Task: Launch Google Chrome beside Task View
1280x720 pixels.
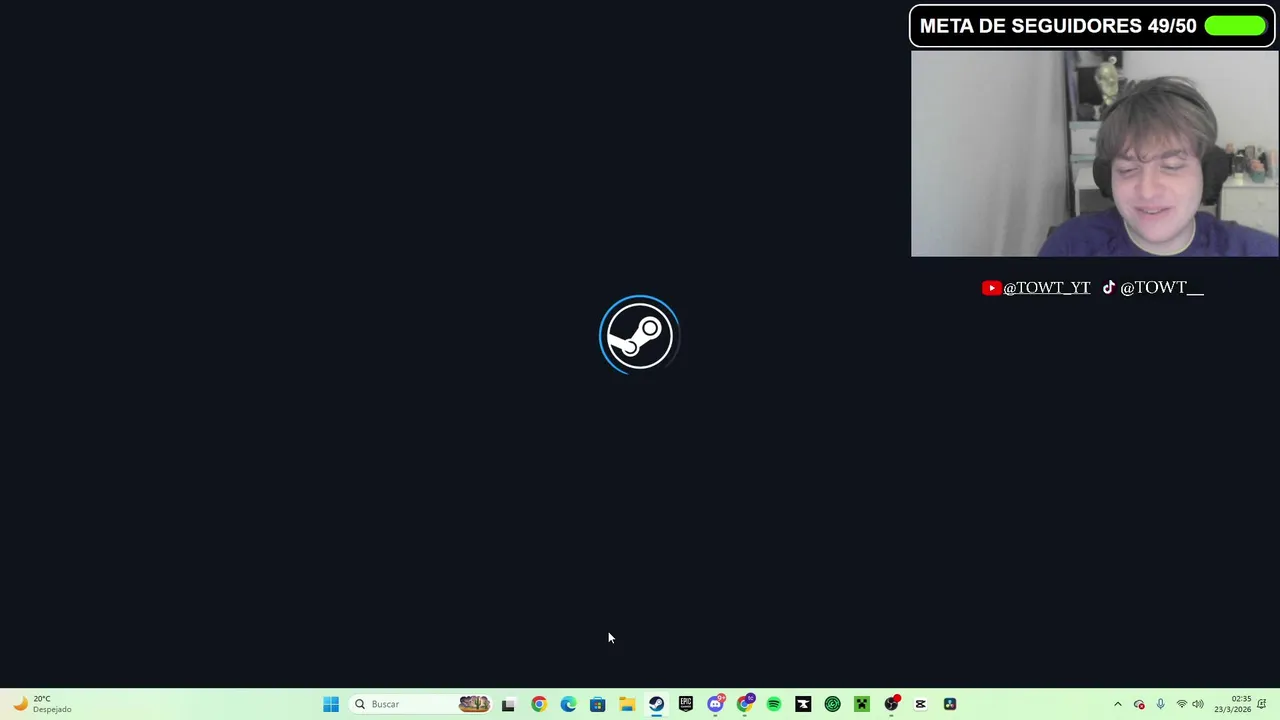Action: (x=539, y=704)
